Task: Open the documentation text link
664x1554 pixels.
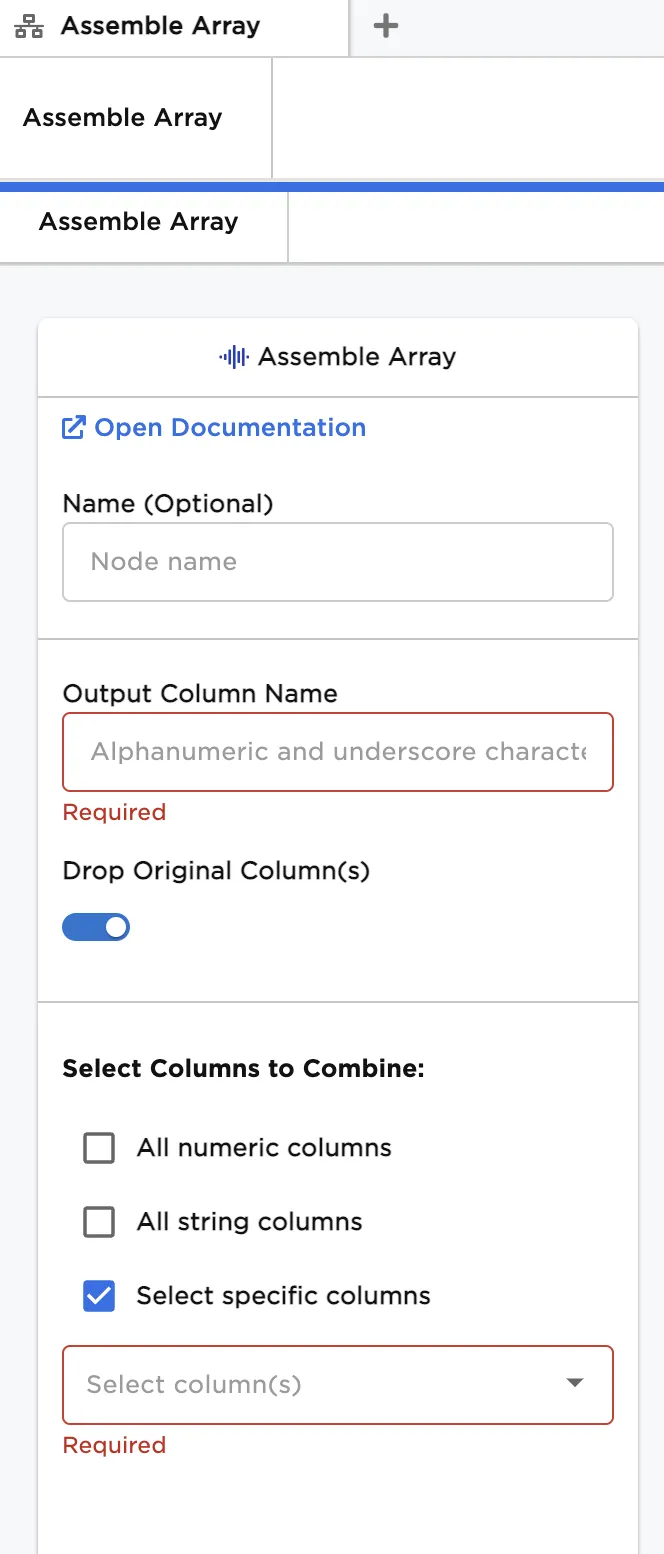Action: [230, 428]
